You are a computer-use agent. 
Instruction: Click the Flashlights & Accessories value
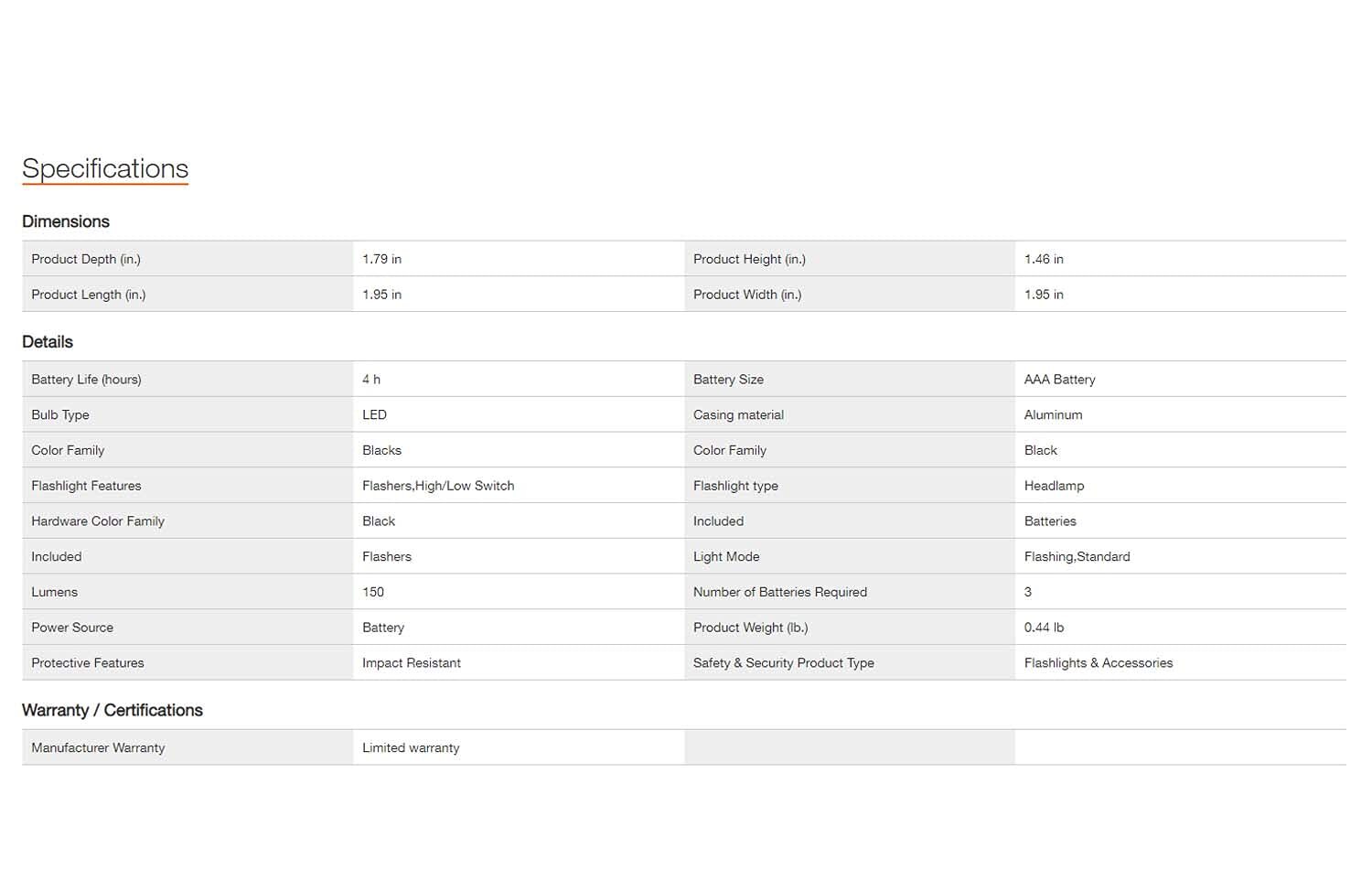pyautogui.click(x=1098, y=663)
